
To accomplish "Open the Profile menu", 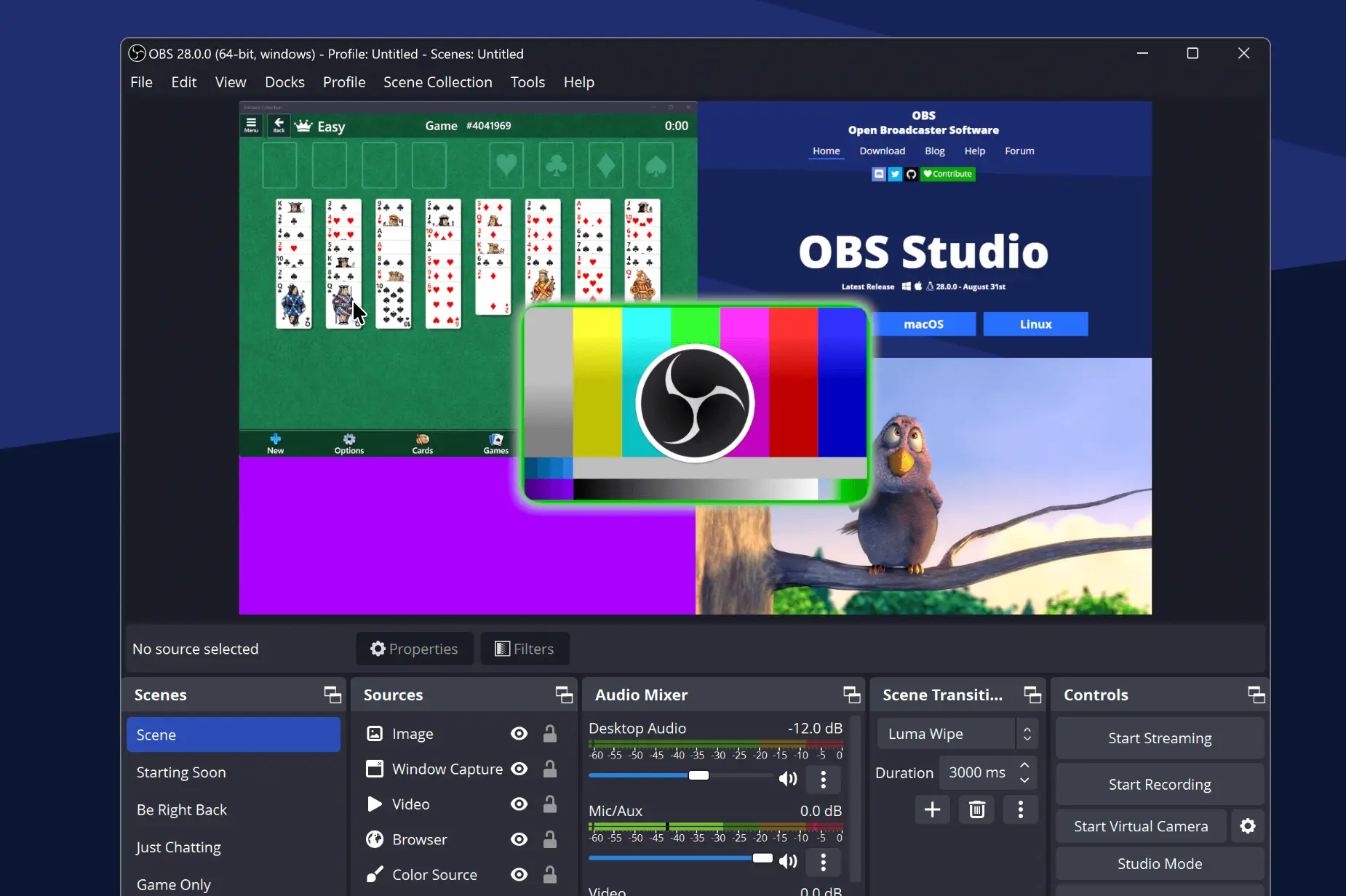I will coord(344,82).
